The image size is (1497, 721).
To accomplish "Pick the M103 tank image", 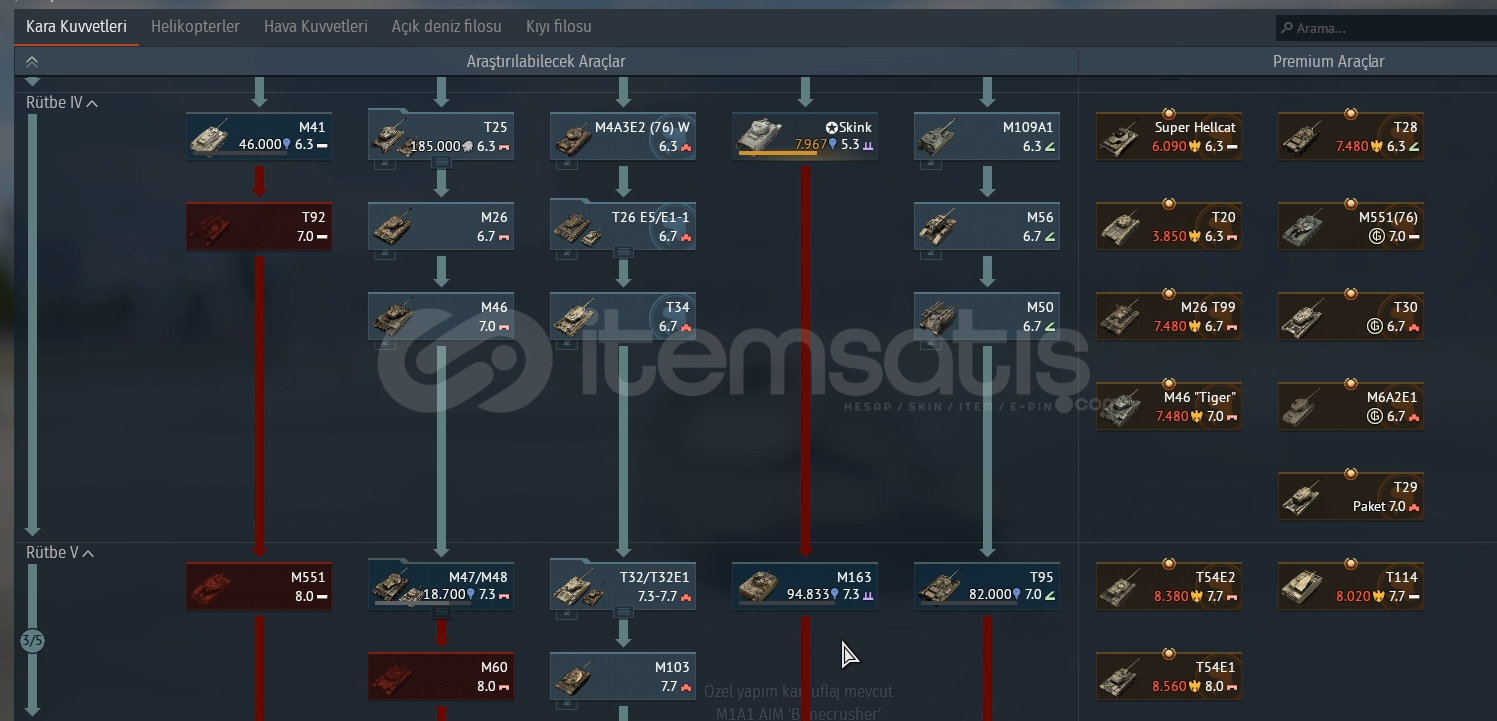I will click(575, 678).
